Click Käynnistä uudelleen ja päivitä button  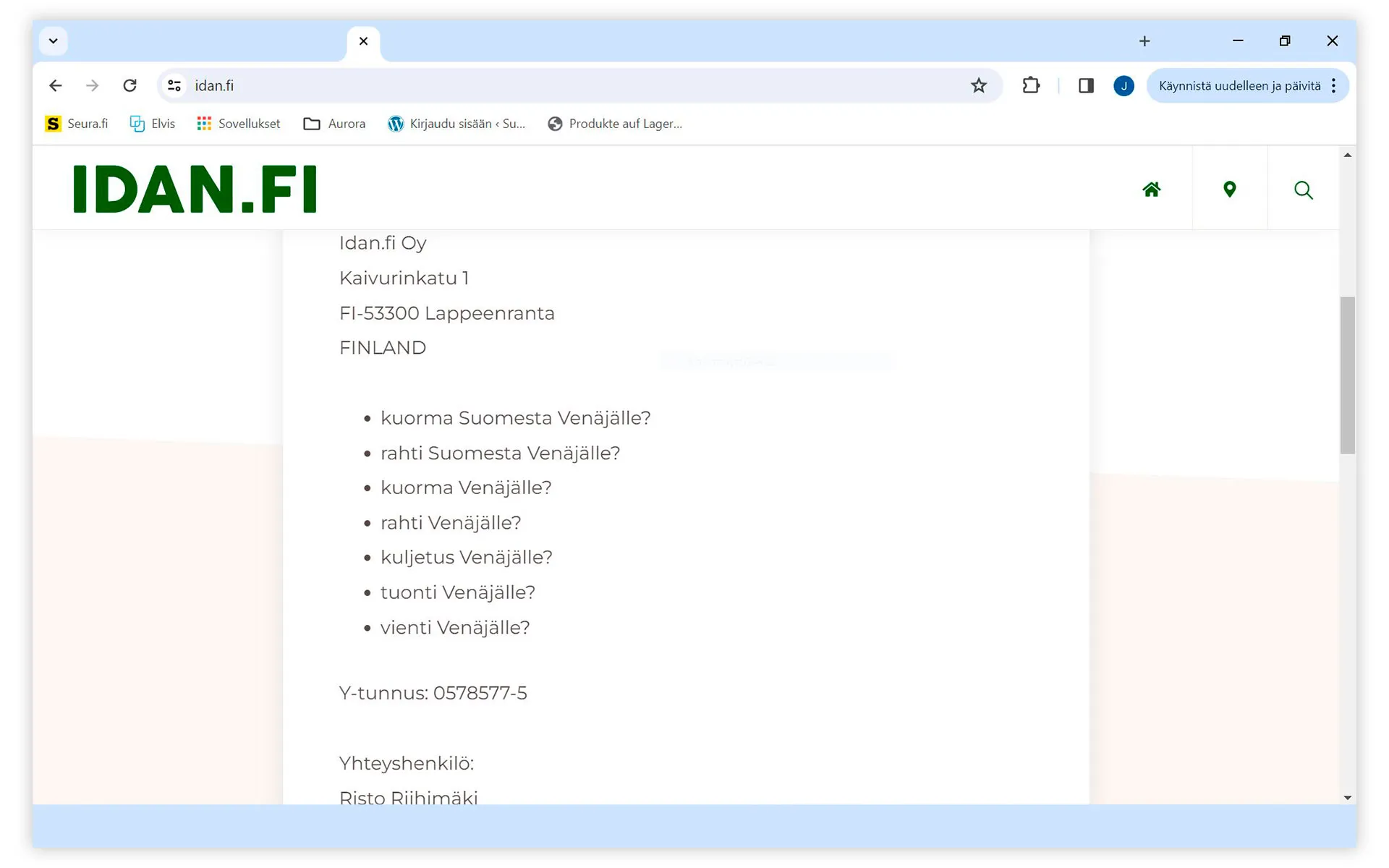[1239, 85]
